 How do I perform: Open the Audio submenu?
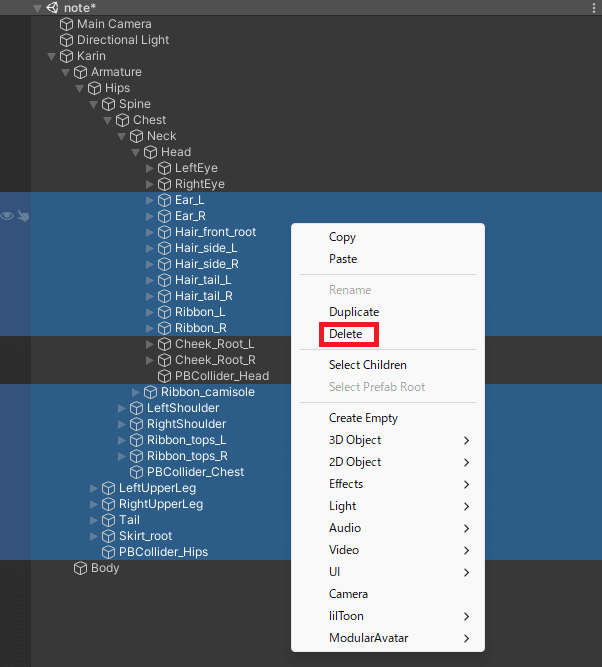click(x=388, y=528)
